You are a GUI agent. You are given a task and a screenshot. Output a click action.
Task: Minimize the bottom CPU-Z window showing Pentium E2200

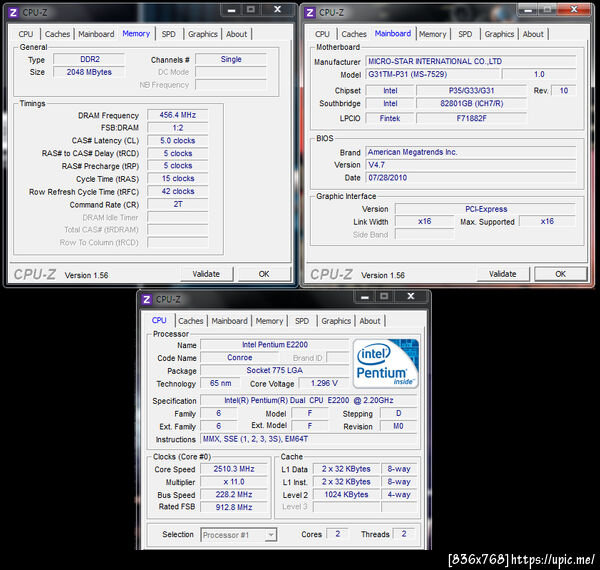tap(365, 297)
